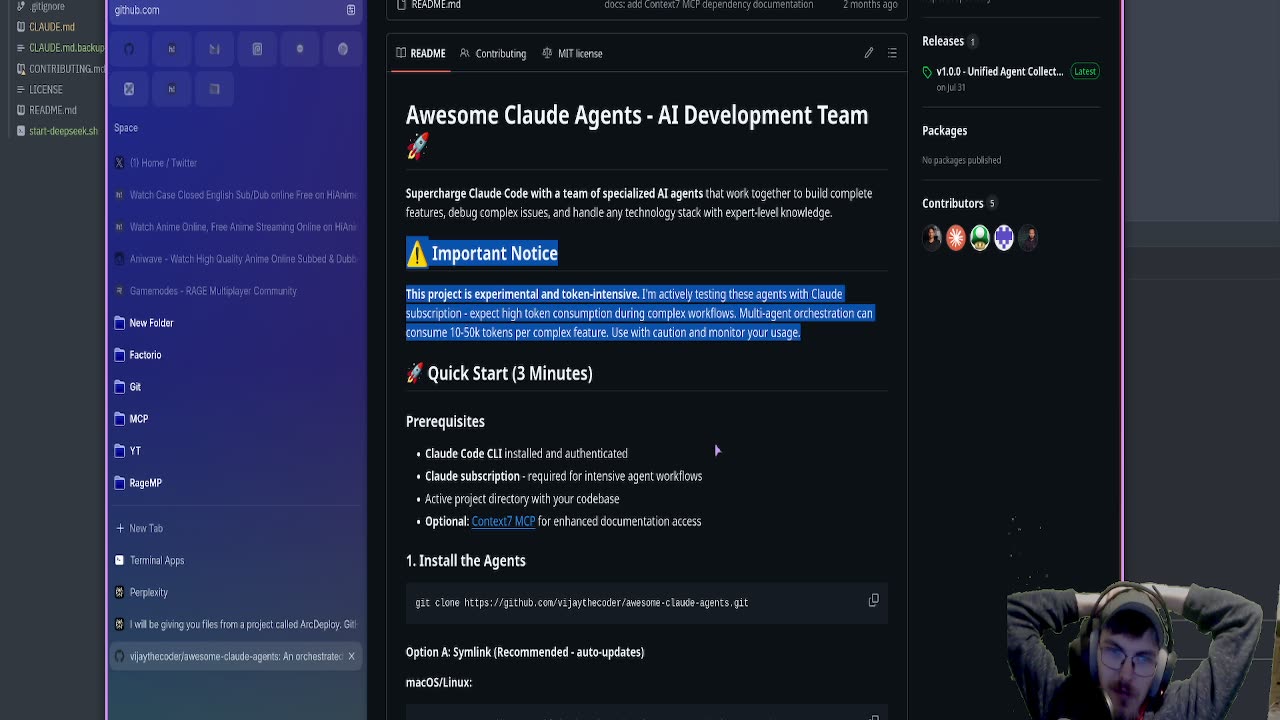Copy the git clone command

coord(873,601)
